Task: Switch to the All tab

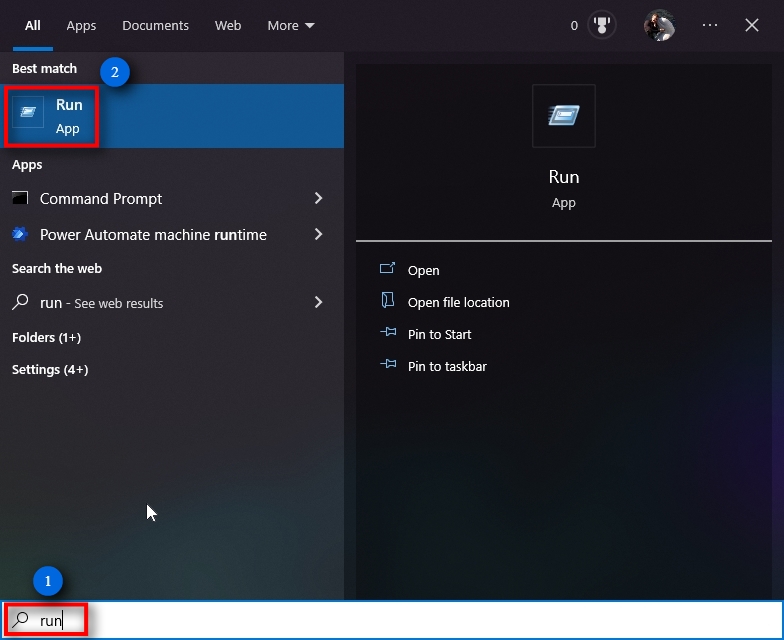Action: point(32,26)
